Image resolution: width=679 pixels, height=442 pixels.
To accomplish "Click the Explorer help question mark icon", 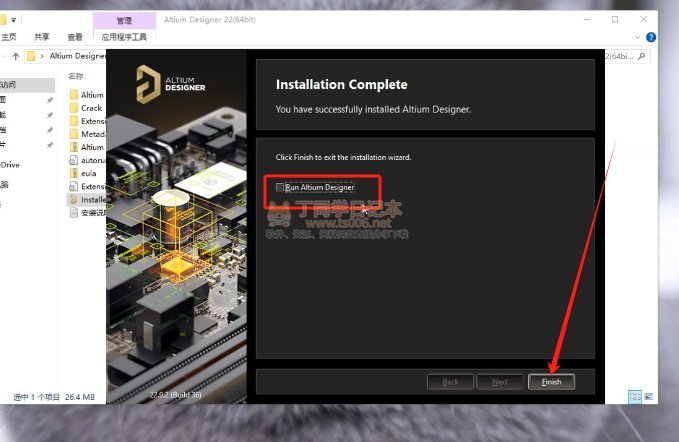I will 650,37.
